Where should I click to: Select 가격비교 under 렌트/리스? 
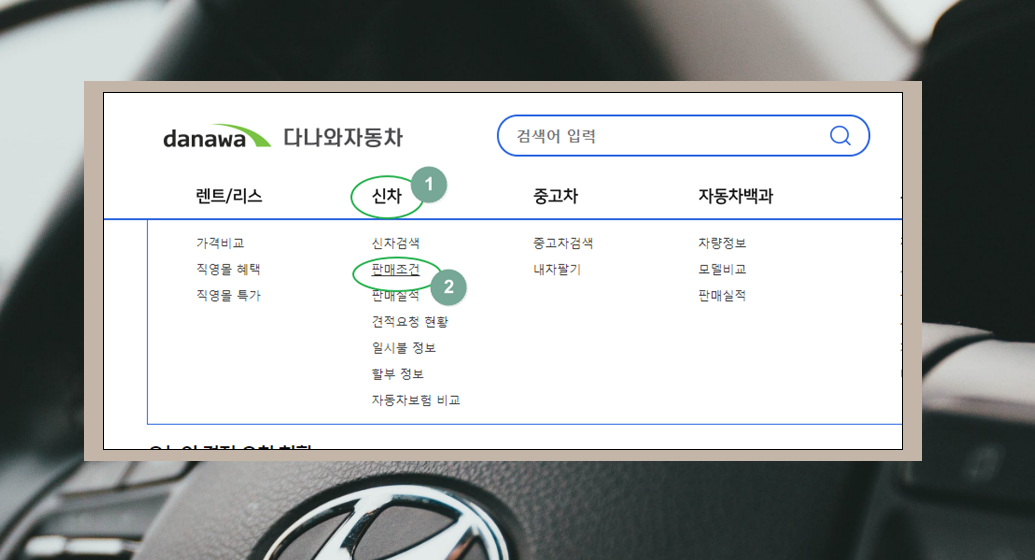[220, 243]
